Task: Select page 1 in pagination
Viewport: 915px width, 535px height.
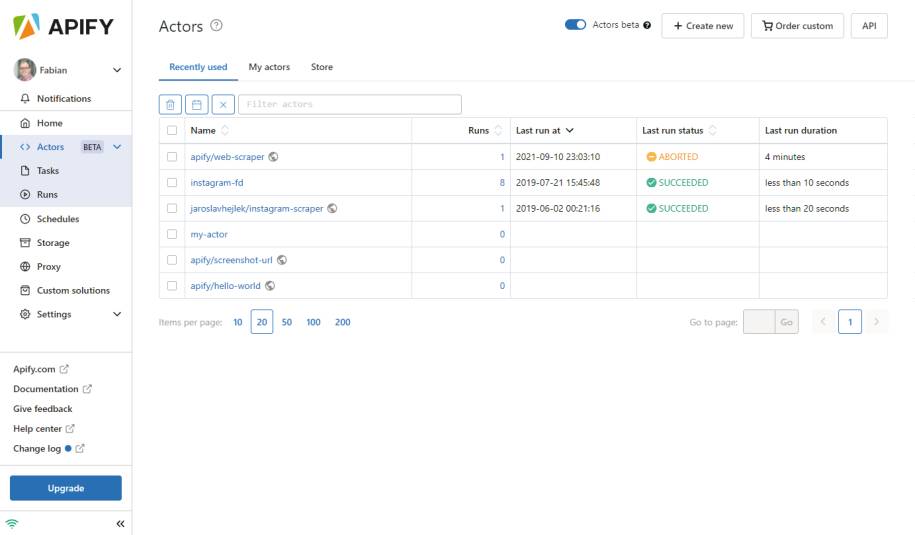Action: [850, 321]
